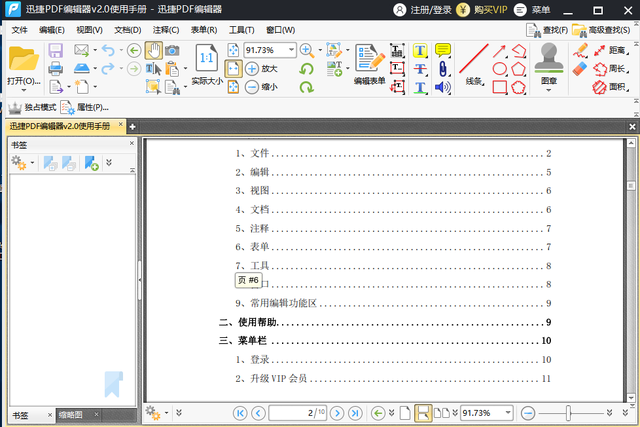Open Advanced Find (S)

(x=601, y=30)
